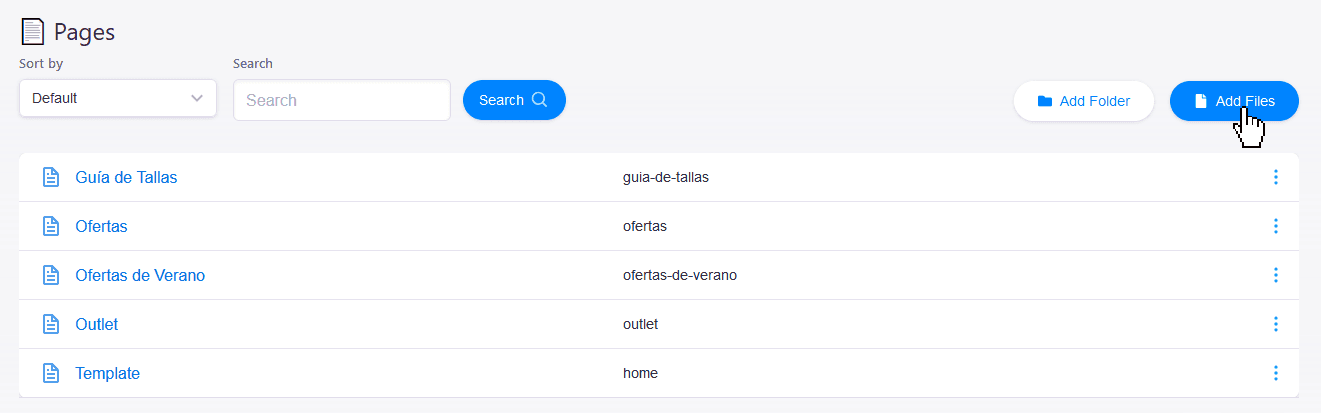
Task: Click the Ofertas de Verano page icon
Action: [x=51, y=275]
